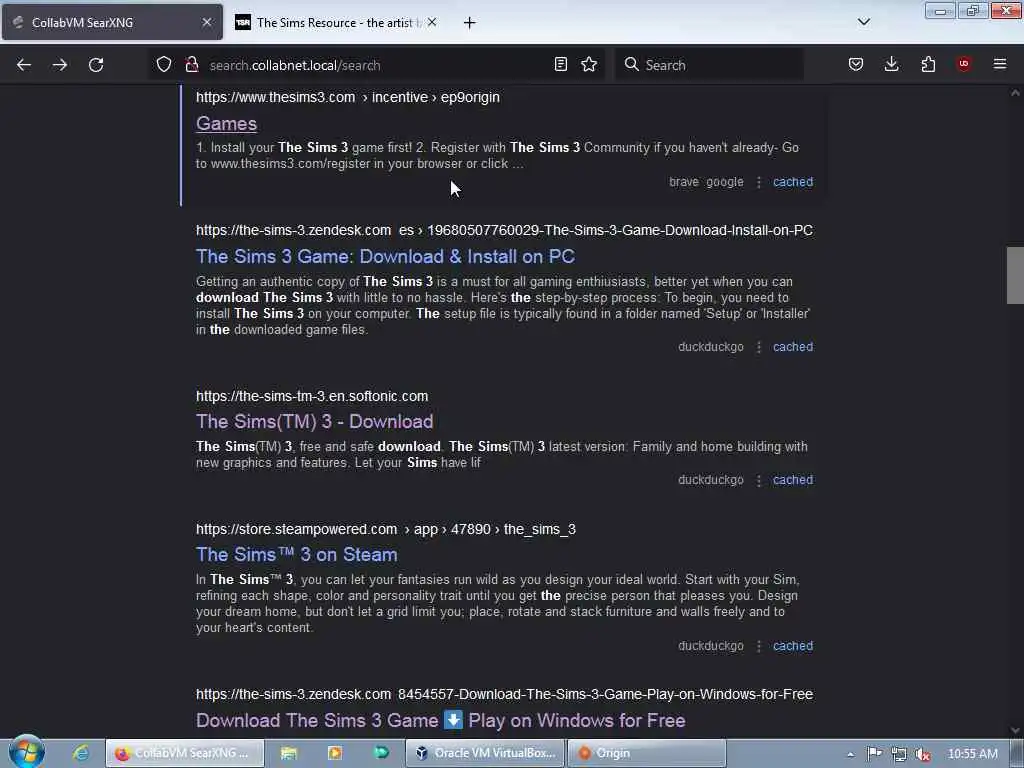This screenshot has width=1024, height=768.
Task: Click the the-sims-tm-3.en.softonic.com URL text
Action: click(312, 396)
